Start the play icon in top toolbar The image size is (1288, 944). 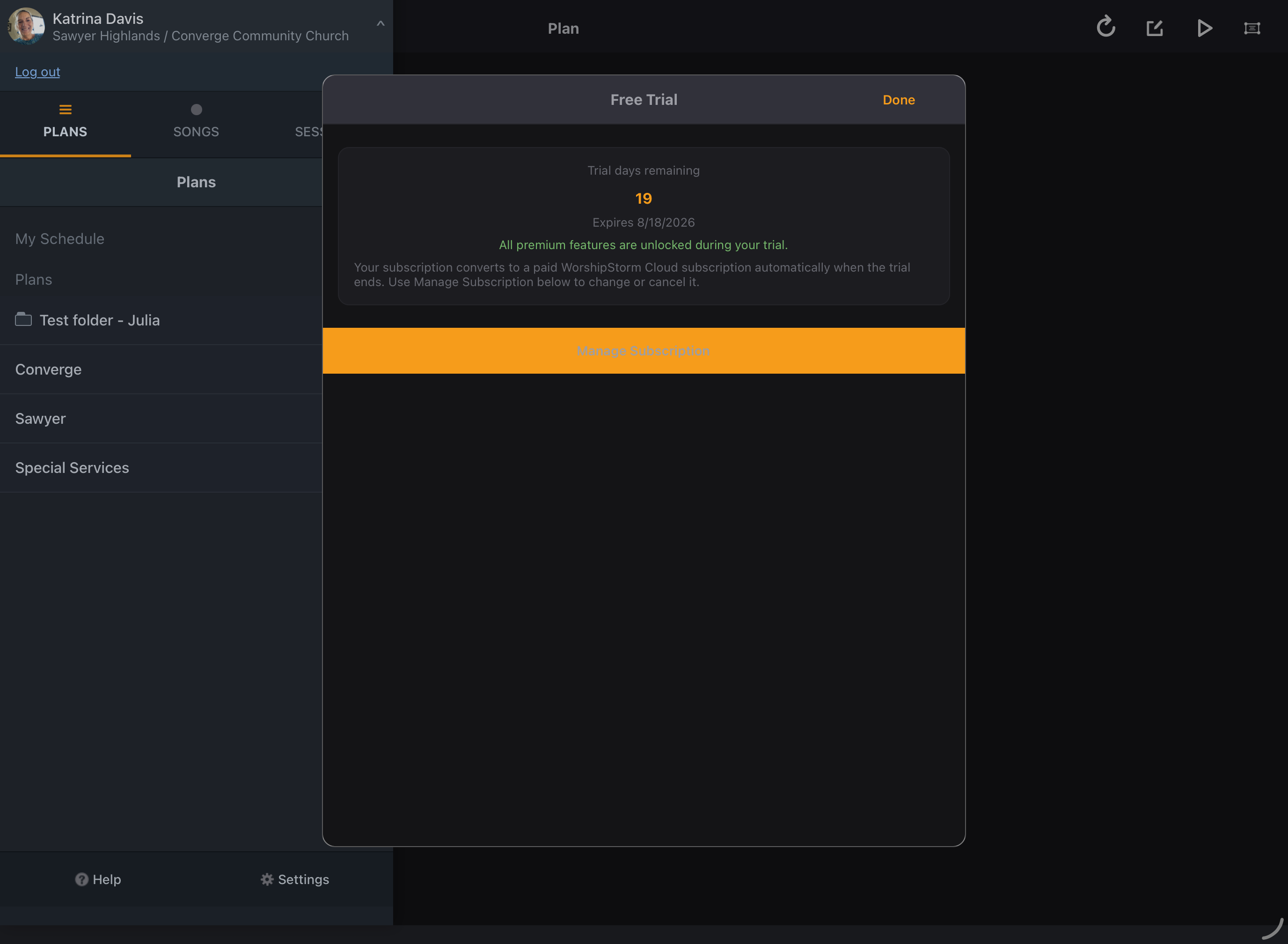click(1205, 28)
